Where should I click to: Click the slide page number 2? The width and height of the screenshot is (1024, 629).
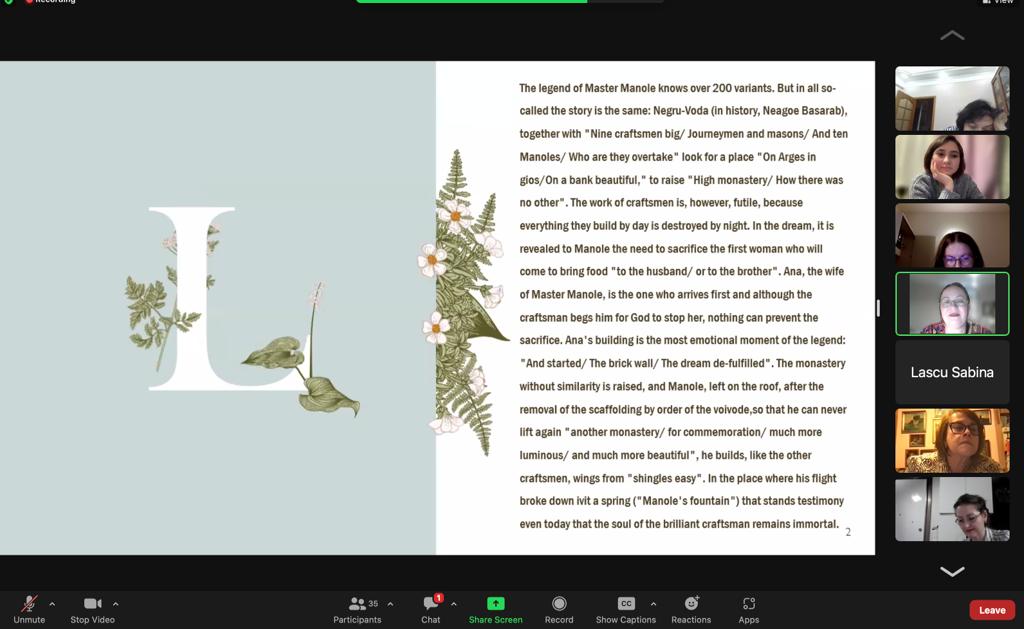click(848, 532)
